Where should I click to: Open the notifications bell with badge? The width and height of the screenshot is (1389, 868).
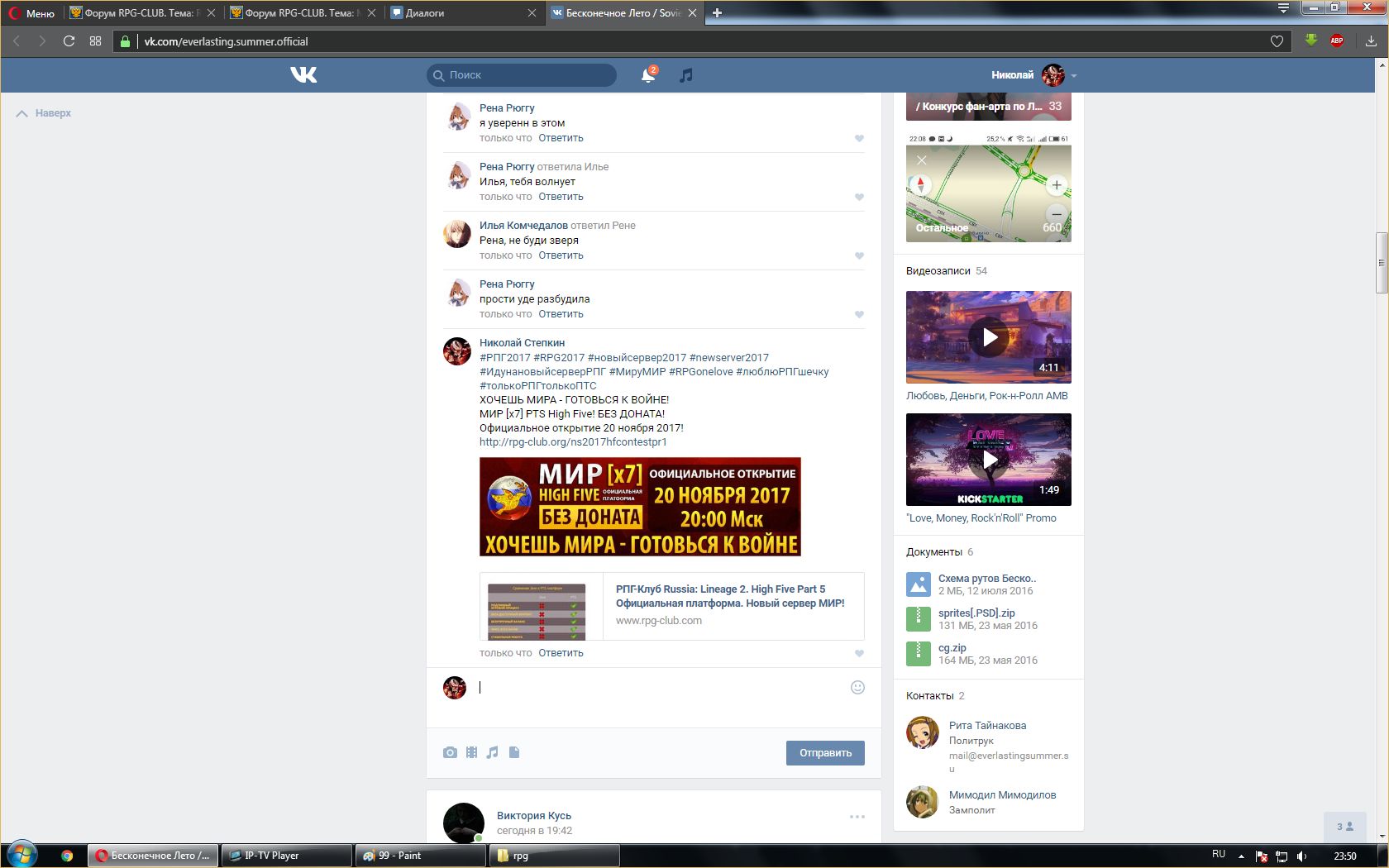click(x=649, y=74)
